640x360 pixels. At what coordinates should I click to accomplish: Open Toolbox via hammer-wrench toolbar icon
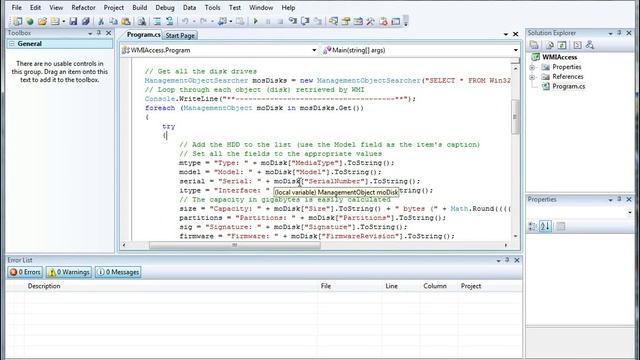click(x=371, y=21)
